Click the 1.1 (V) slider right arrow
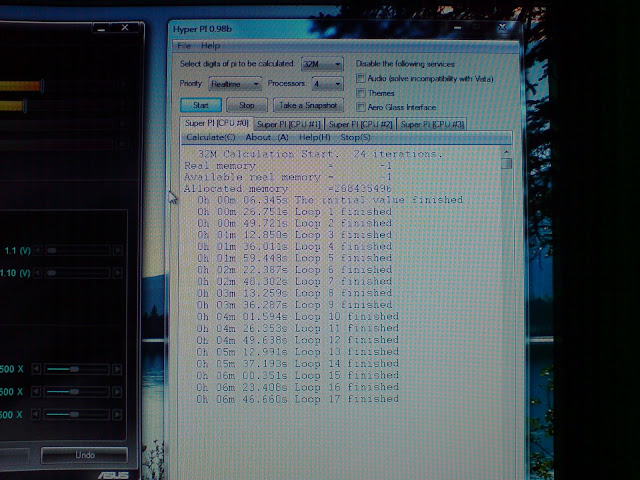The image size is (640, 480). coord(118,250)
